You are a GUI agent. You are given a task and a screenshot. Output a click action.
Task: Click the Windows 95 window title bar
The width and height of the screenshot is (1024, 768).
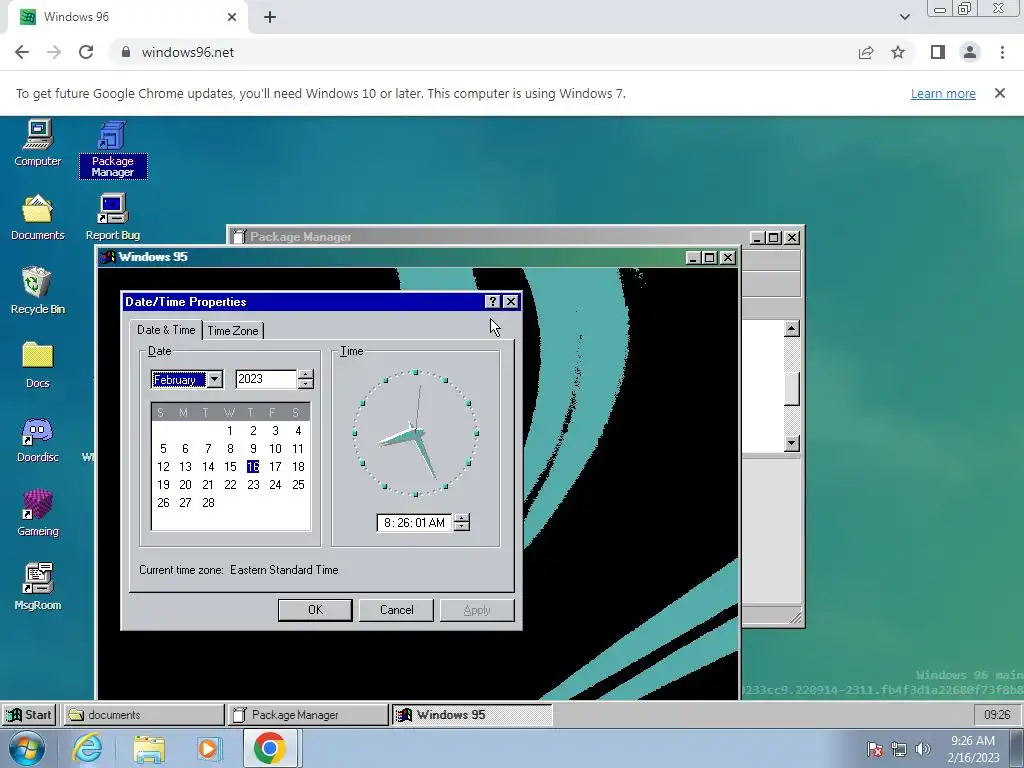(392, 257)
